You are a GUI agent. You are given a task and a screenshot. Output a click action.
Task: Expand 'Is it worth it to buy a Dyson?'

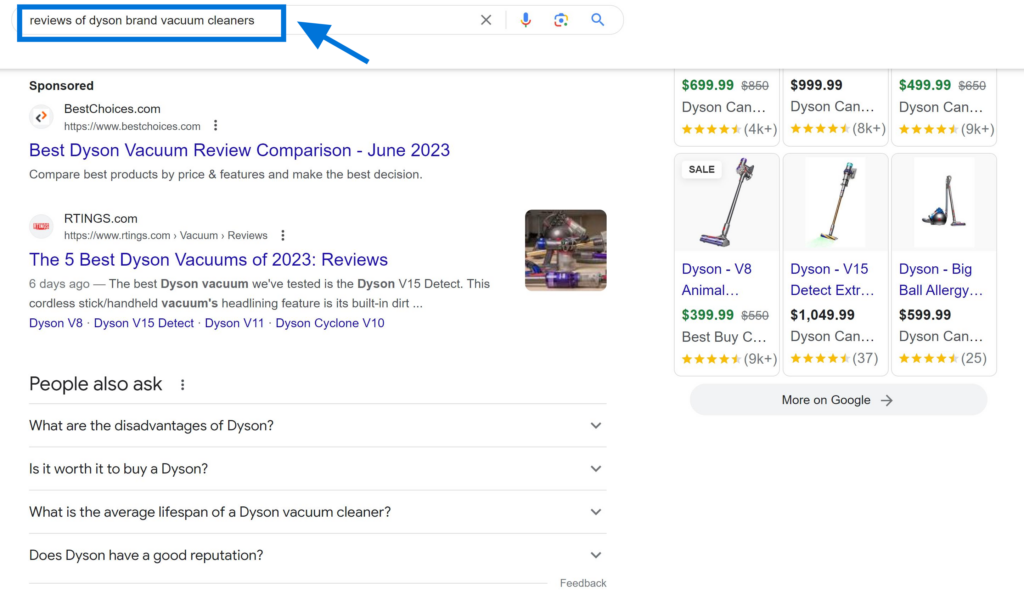click(x=596, y=468)
